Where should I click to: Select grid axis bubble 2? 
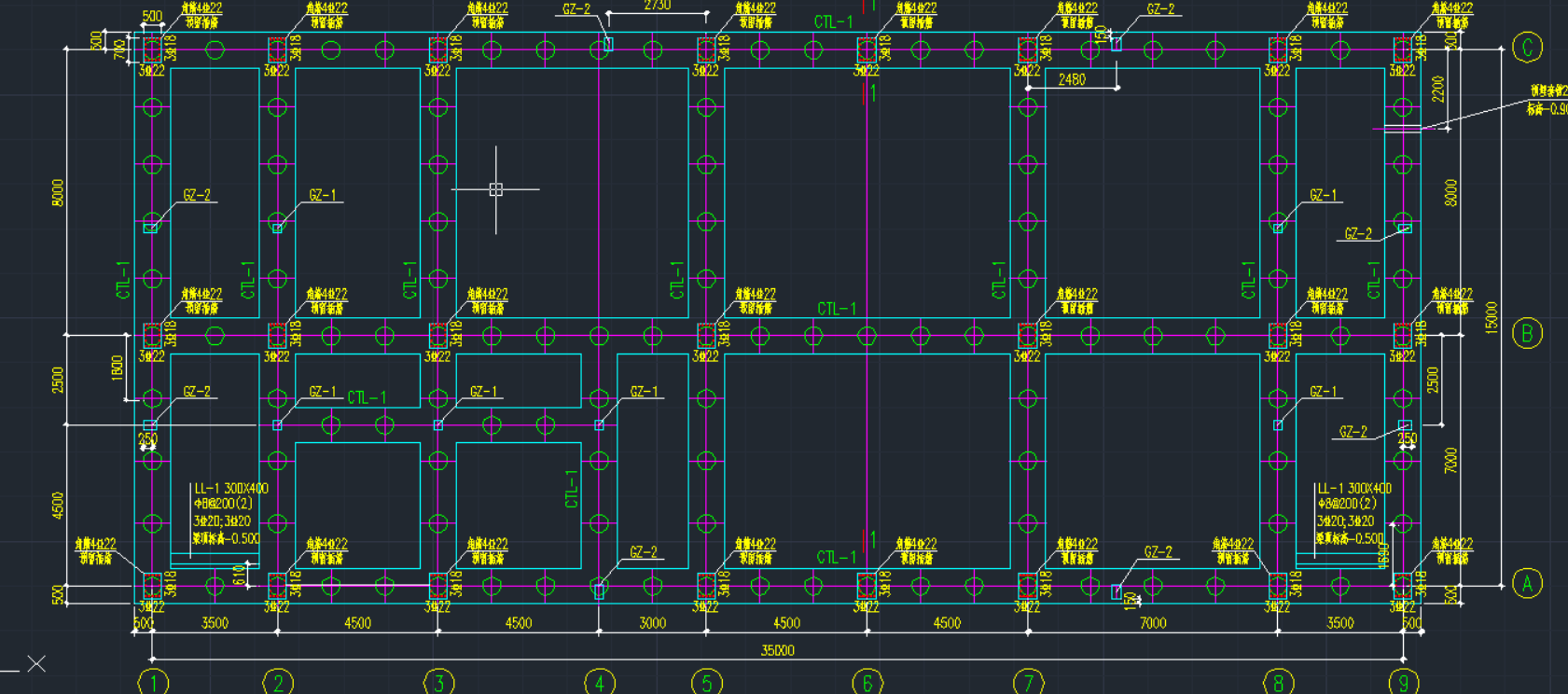click(x=278, y=683)
